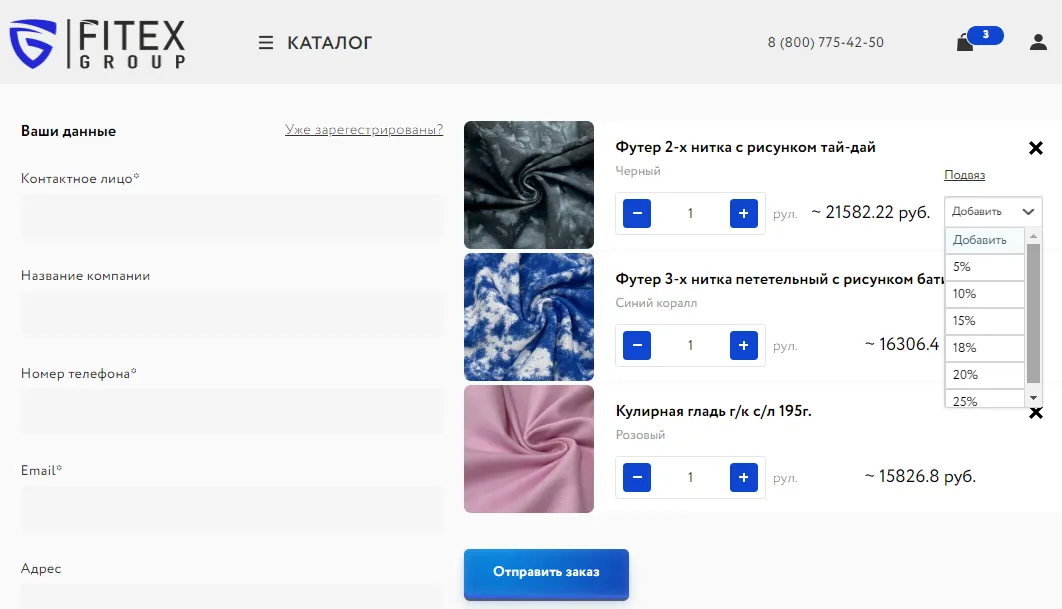Increase quantity of Футер 3-х нитка Синий коралл
1062x609 pixels.
tap(743, 345)
